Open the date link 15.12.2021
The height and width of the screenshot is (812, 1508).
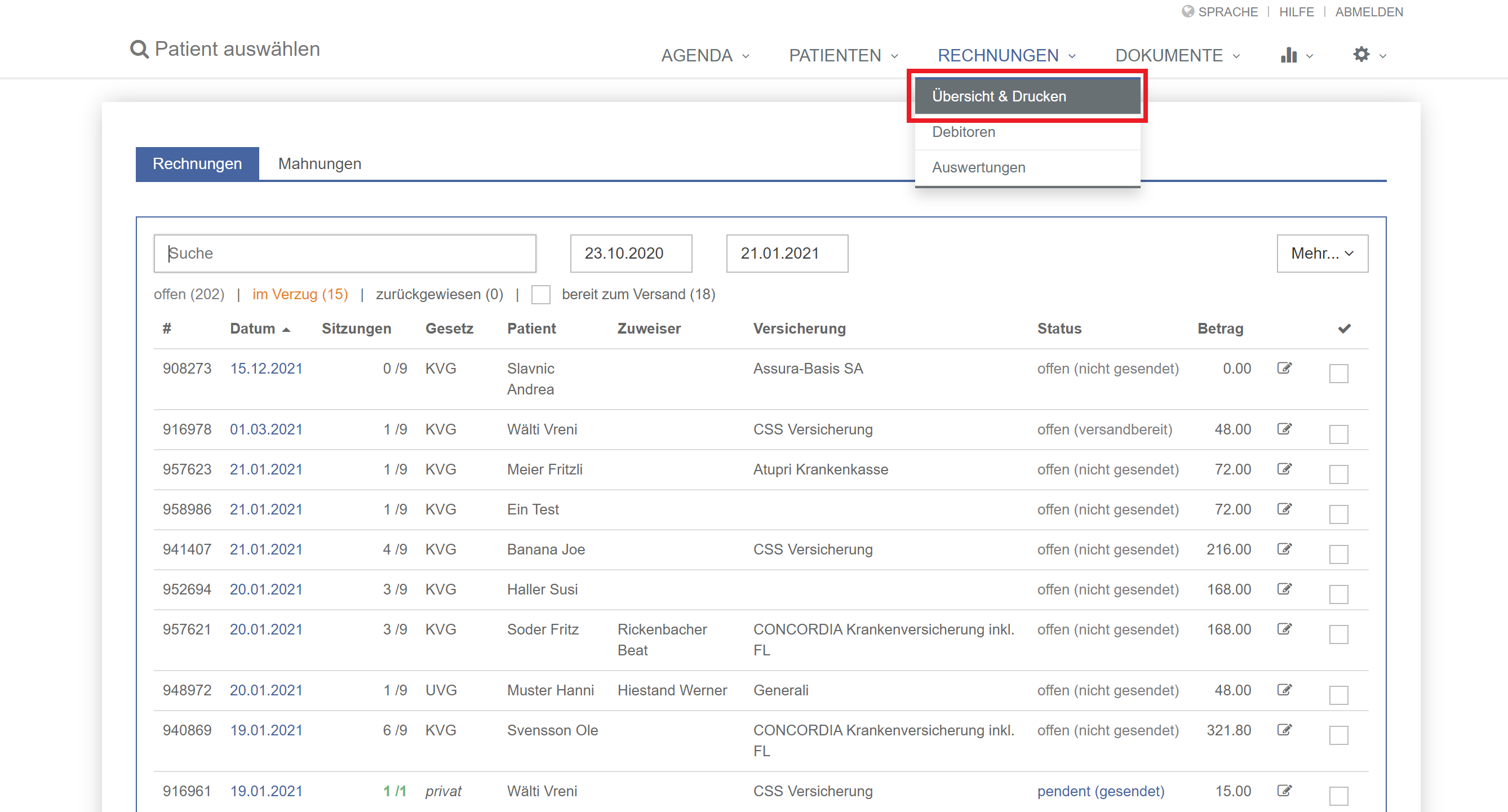(x=266, y=369)
